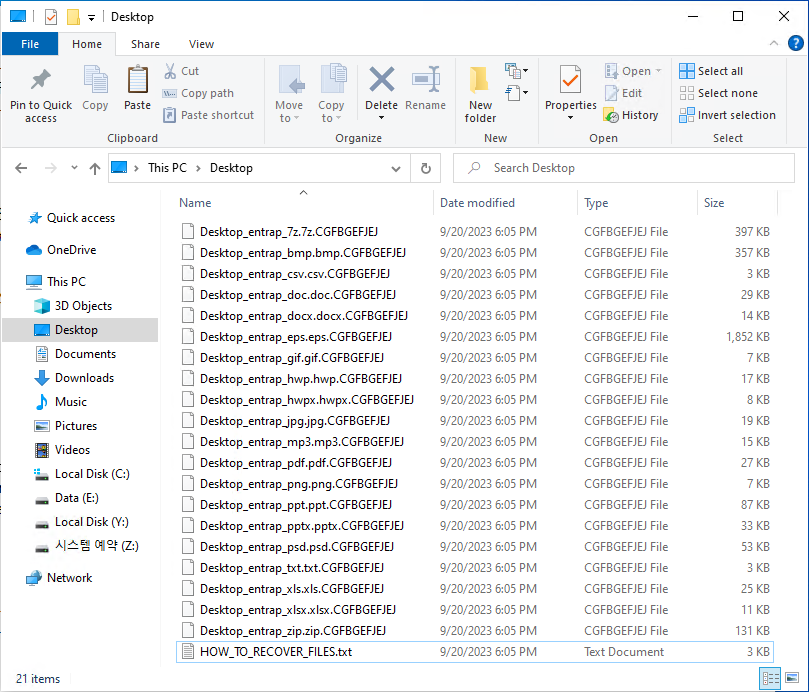809x692 pixels.
Task: Click the Delete red X icon
Action: (x=381, y=79)
